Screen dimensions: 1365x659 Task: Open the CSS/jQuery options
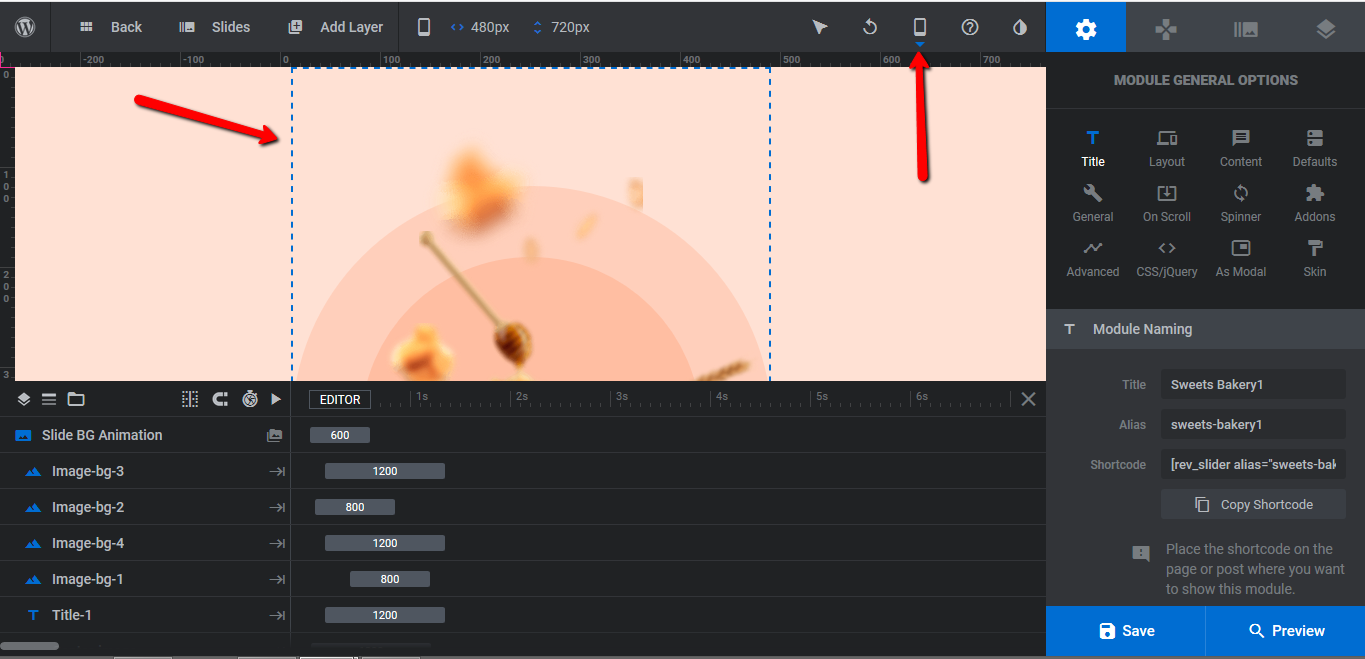[x=1167, y=258]
